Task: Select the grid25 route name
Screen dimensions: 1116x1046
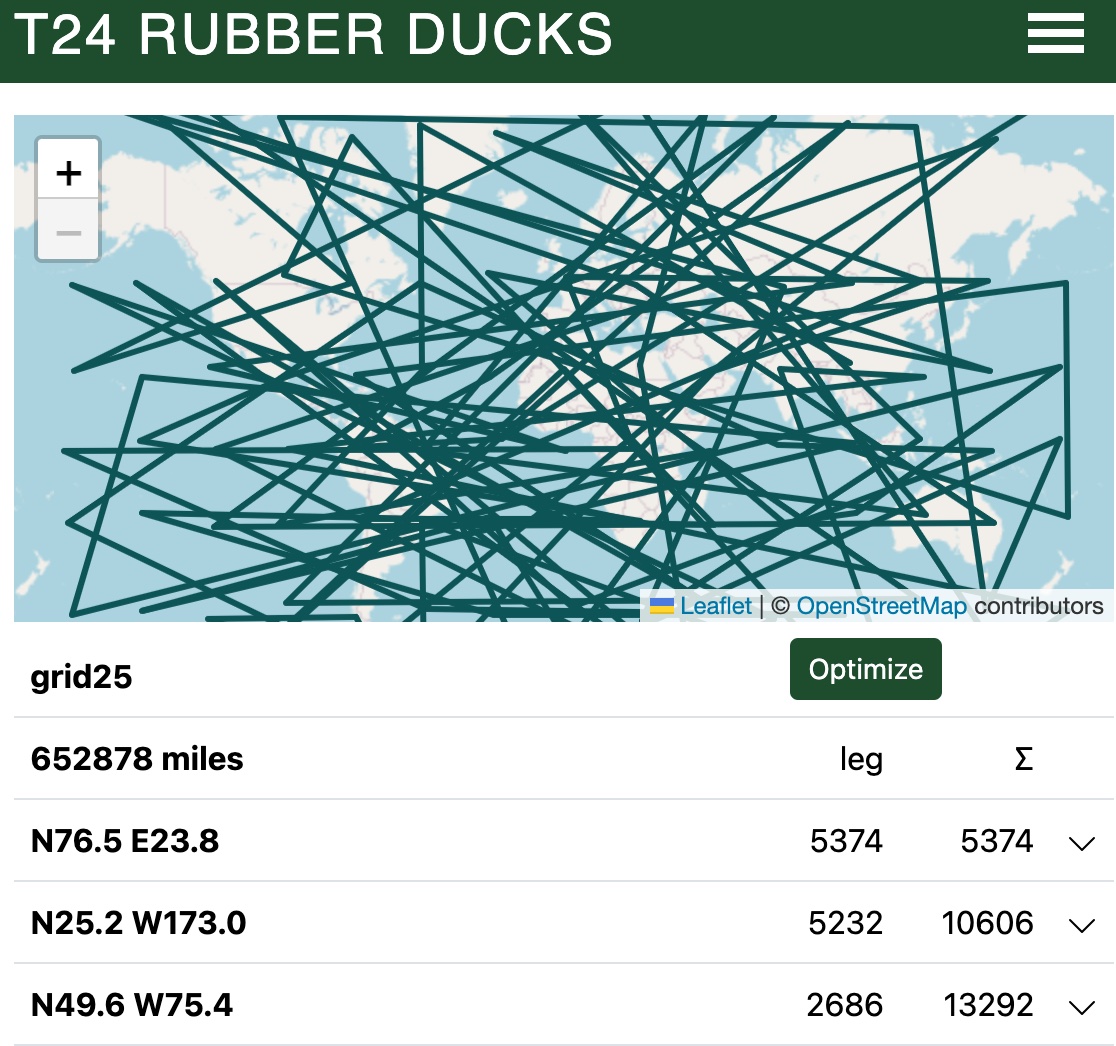Action: pyautogui.click(x=82, y=677)
